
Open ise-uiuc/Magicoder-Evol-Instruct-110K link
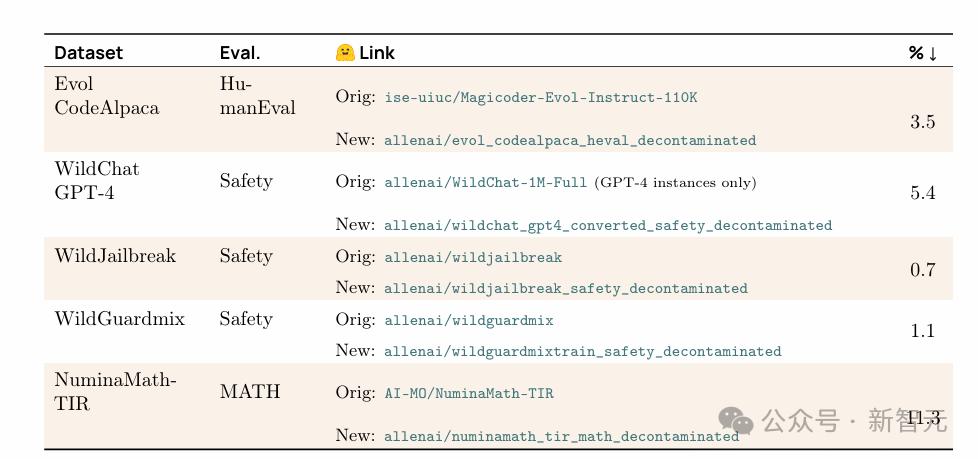541,98
